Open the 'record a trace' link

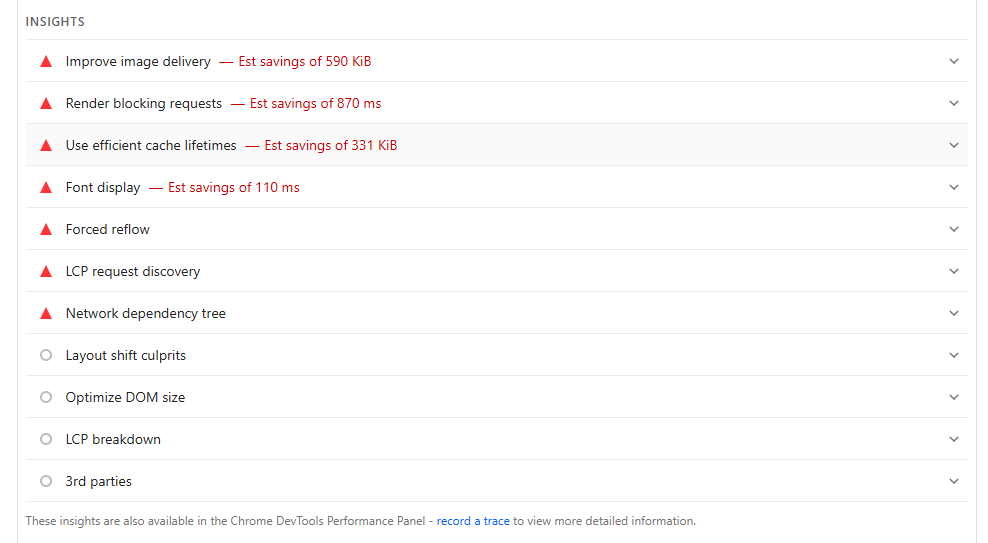click(x=473, y=521)
